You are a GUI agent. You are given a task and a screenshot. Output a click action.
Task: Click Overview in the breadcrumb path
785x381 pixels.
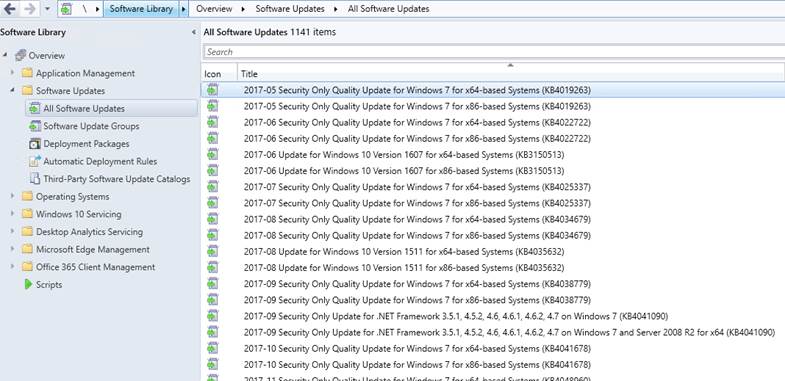point(214,9)
